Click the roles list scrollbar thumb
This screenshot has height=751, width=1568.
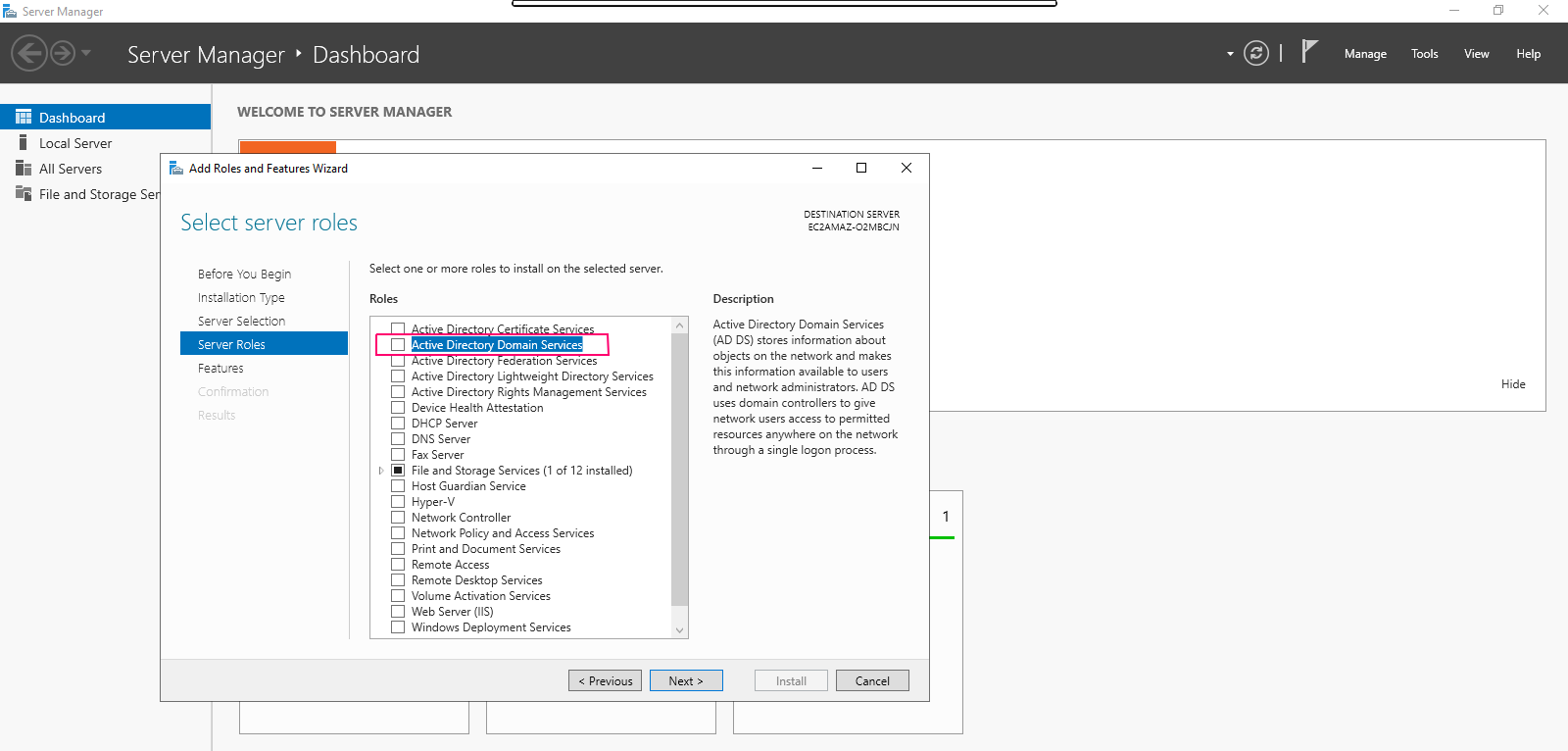[x=680, y=469]
